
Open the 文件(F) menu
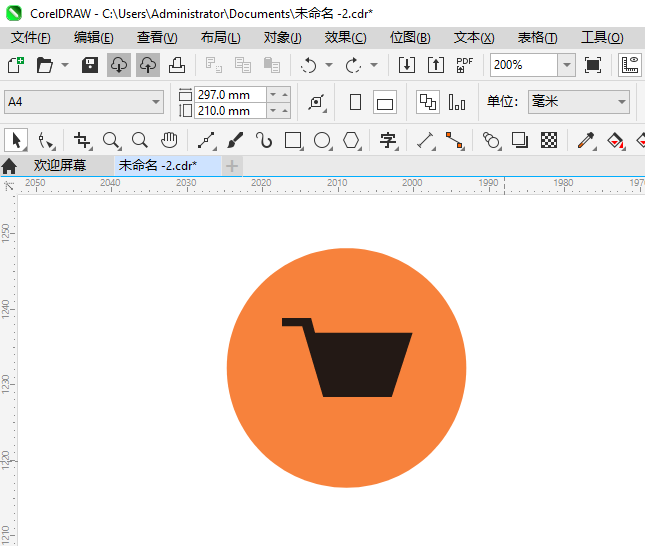coord(31,37)
